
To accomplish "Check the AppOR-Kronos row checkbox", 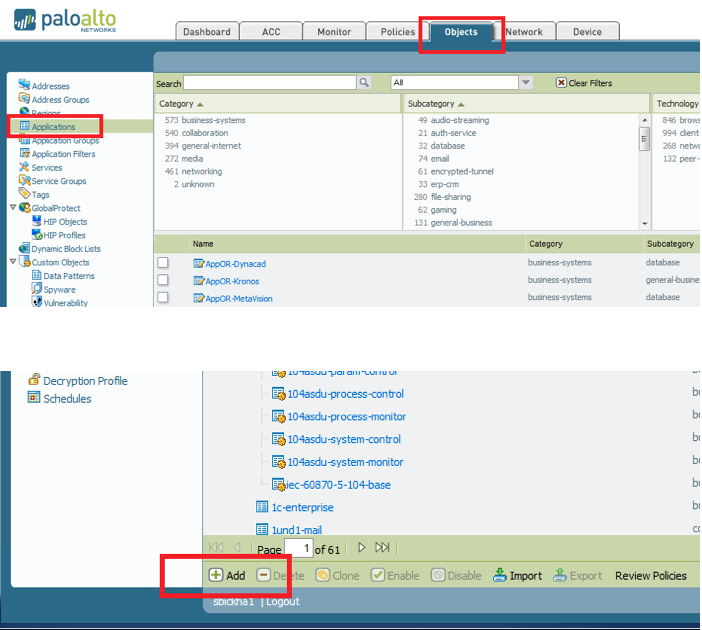I will pyautogui.click(x=163, y=280).
